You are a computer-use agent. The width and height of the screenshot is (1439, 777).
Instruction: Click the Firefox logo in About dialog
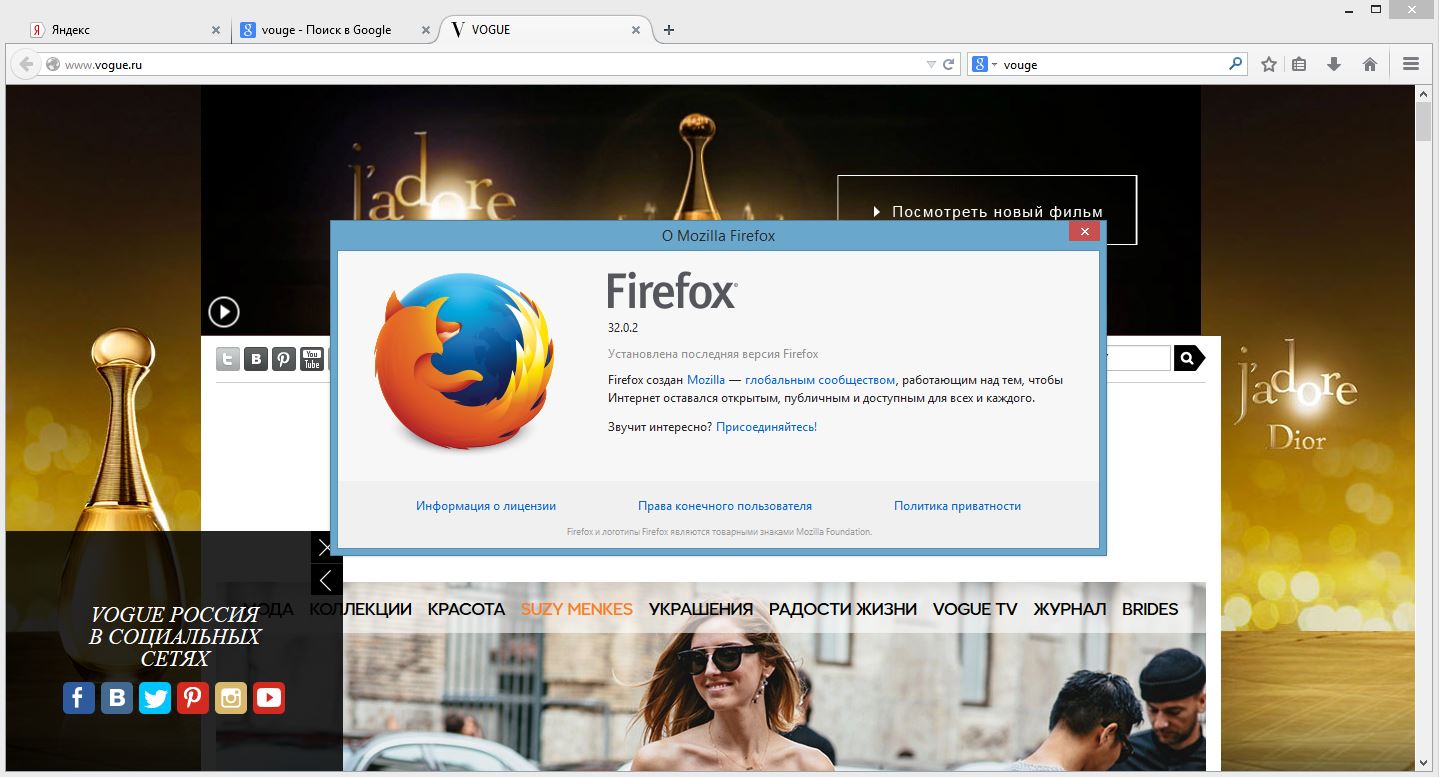click(x=464, y=362)
